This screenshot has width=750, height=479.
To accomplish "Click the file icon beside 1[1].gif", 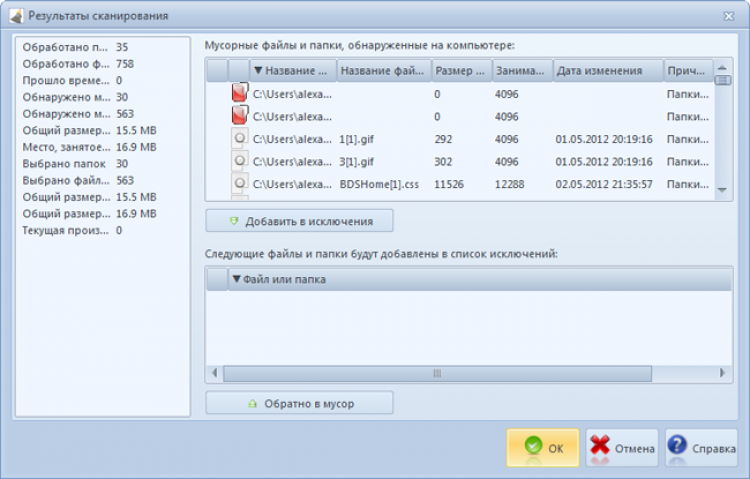I will (x=240, y=139).
